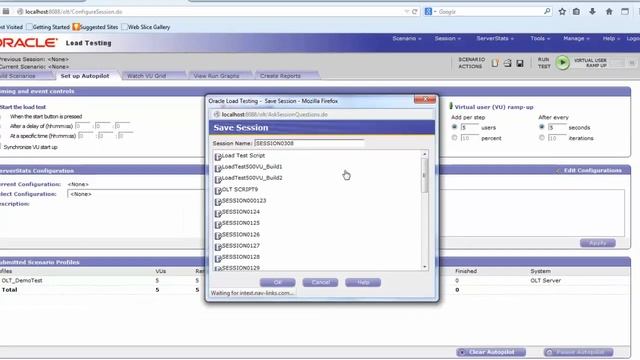Screen dimensions: 640x360
Task: Click the save scenario floppy icon
Action: (x=520, y=63)
